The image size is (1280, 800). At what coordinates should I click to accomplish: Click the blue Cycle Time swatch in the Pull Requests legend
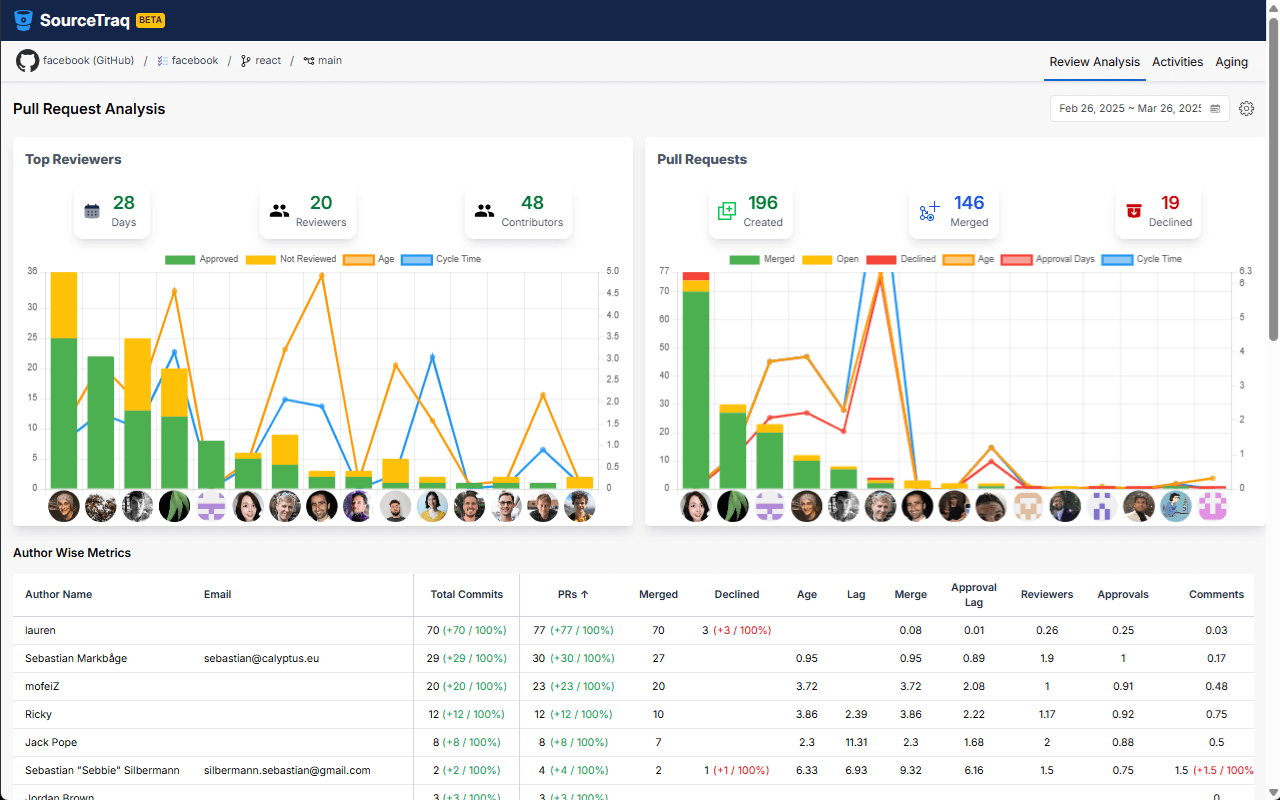pos(1116,259)
